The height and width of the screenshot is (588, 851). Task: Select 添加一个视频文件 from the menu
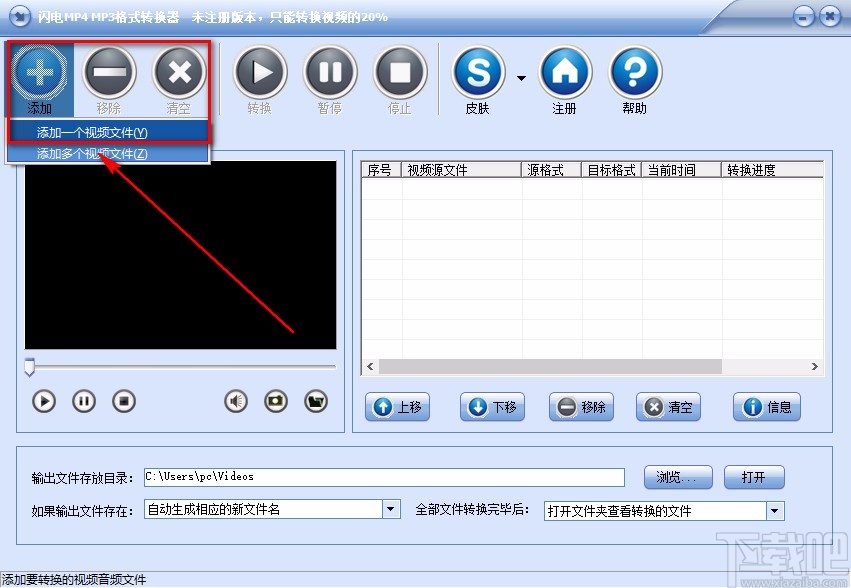[x=108, y=132]
